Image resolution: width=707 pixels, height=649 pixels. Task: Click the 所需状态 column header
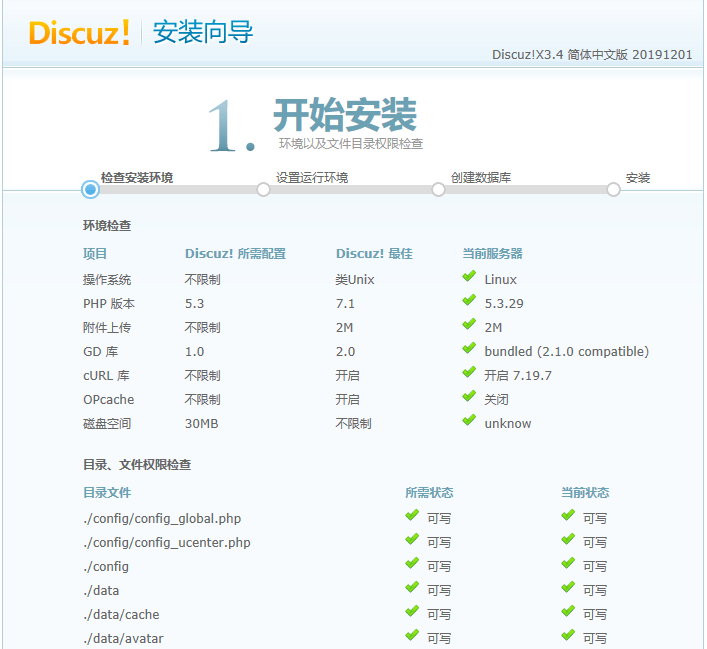click(x=429, y=493)
